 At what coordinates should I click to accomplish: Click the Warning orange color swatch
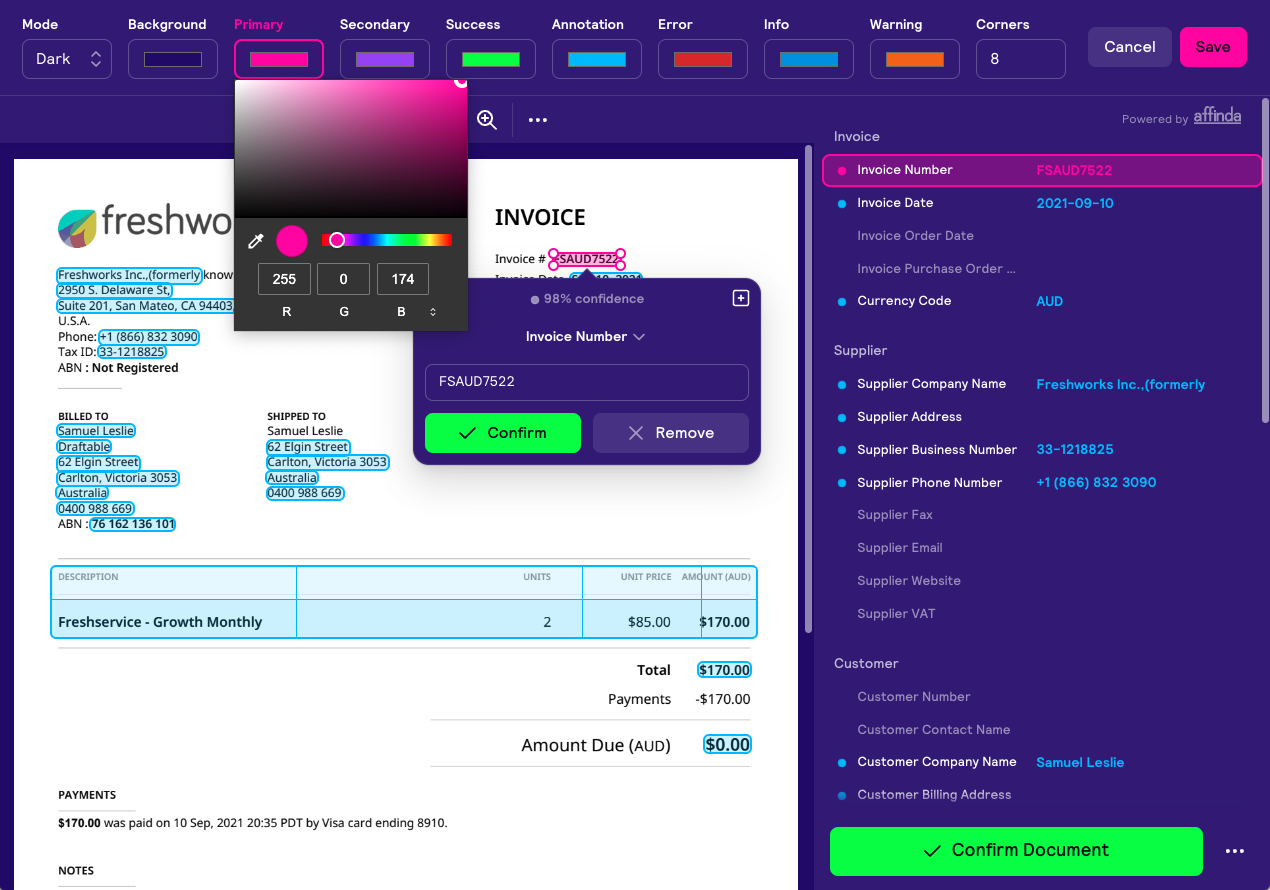[915, 59]
